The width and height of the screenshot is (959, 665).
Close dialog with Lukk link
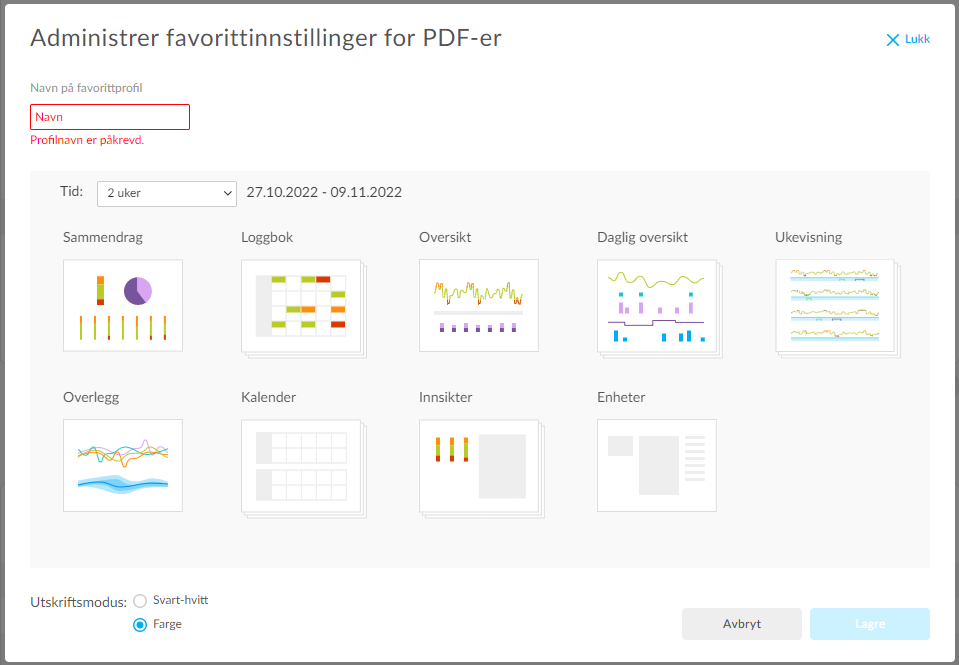pyautogui.click(x=917, y=40)
